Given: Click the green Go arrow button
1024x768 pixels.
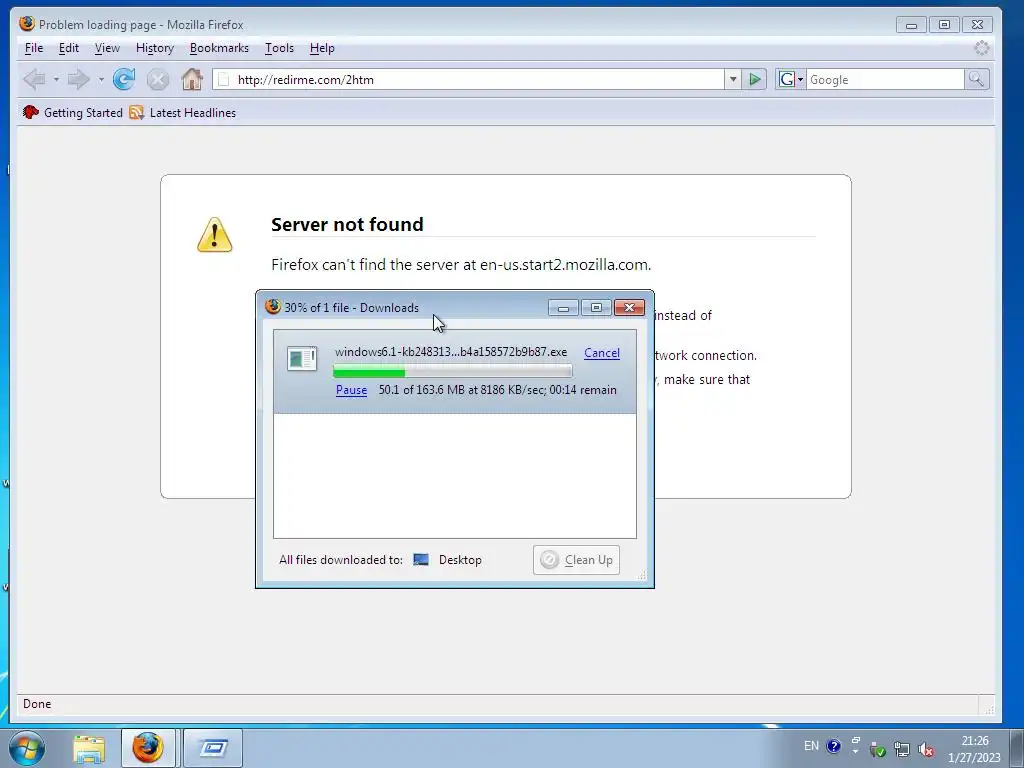Looking at the screenshot, I should (x=754, y=80).
